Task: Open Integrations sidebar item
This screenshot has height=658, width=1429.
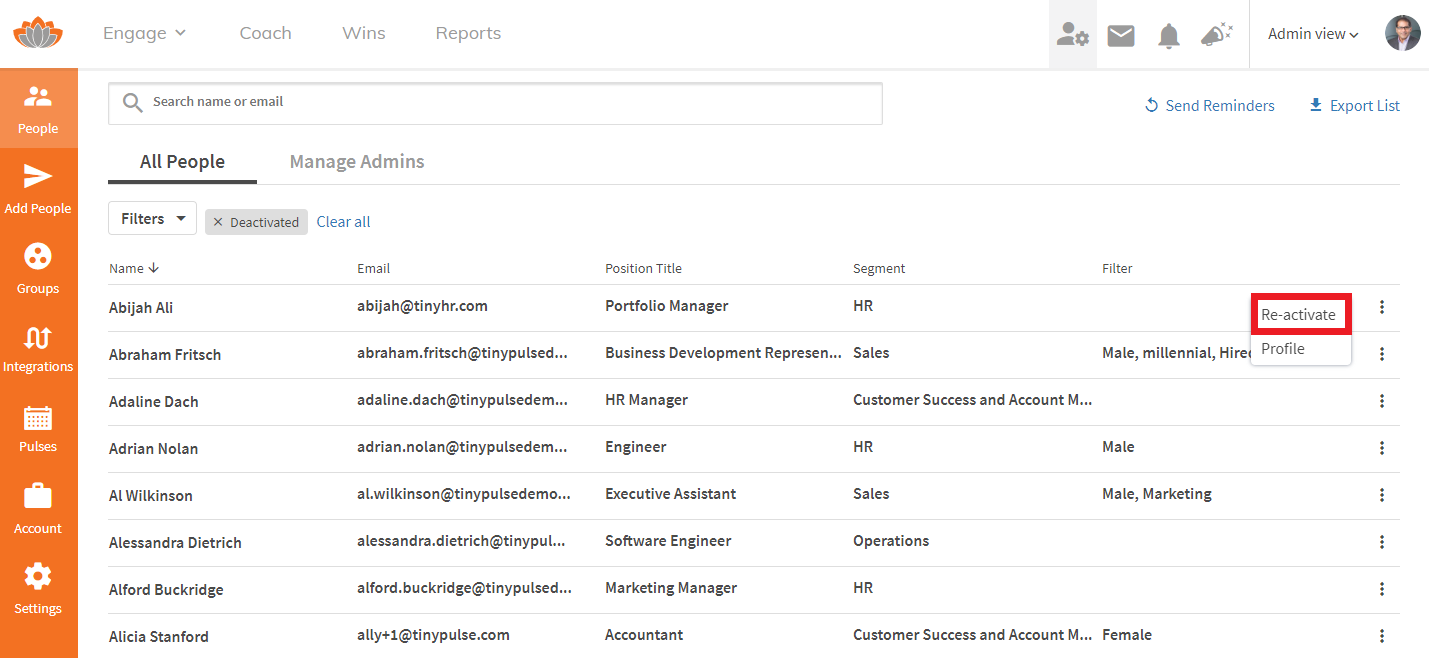Action: click(38, 348)
